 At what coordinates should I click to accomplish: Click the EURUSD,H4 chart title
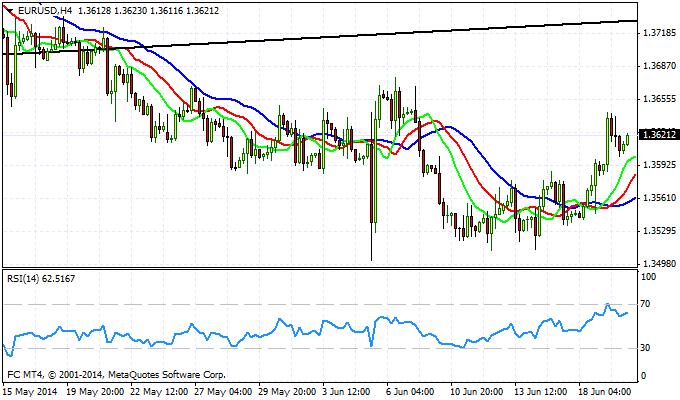pyautogui.click(x=45, y=10)
